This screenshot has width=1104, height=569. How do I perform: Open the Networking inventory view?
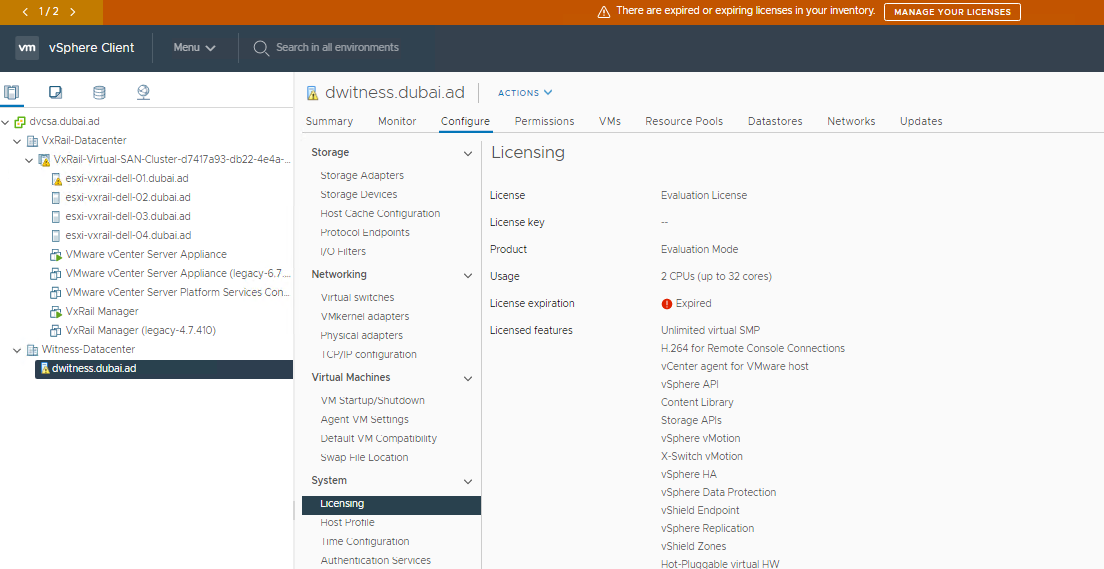tap(143, 92)
